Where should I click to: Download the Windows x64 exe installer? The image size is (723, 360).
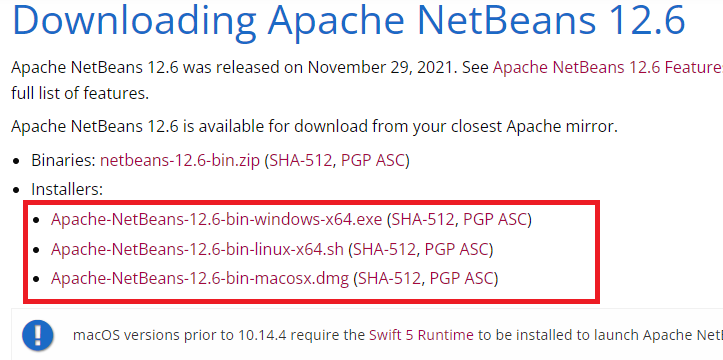click(217, 219)
